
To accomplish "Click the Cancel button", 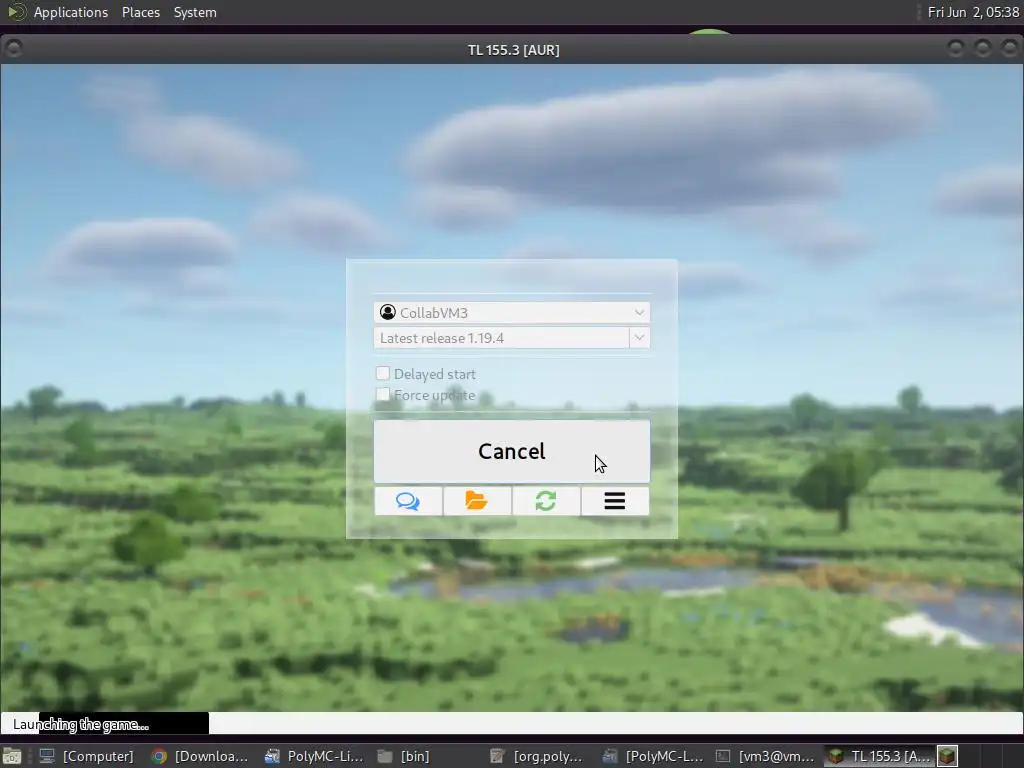I will 511,451.
